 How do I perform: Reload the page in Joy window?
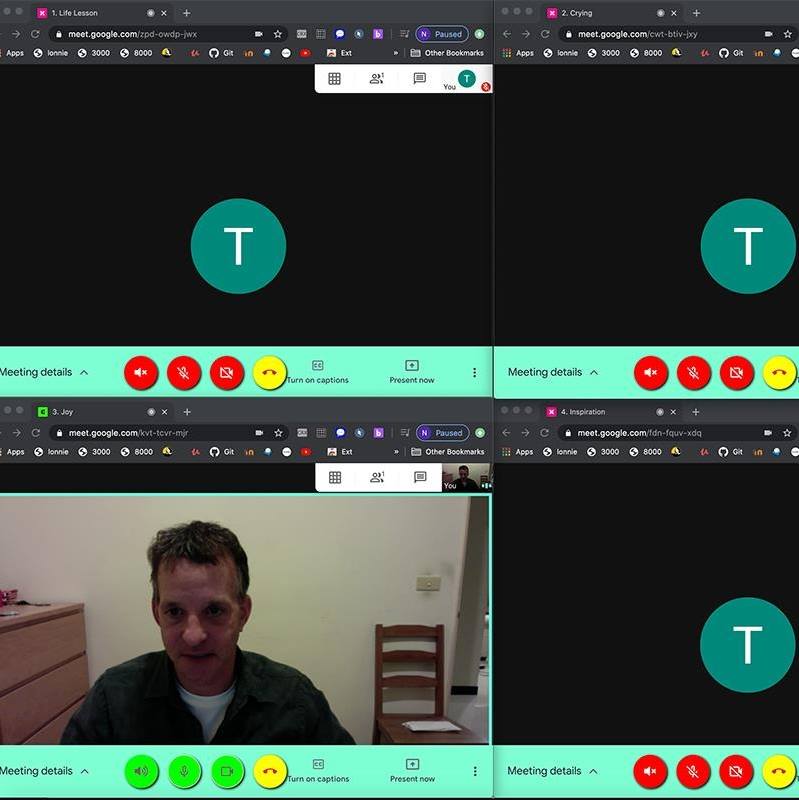click(x=36, y=433)
